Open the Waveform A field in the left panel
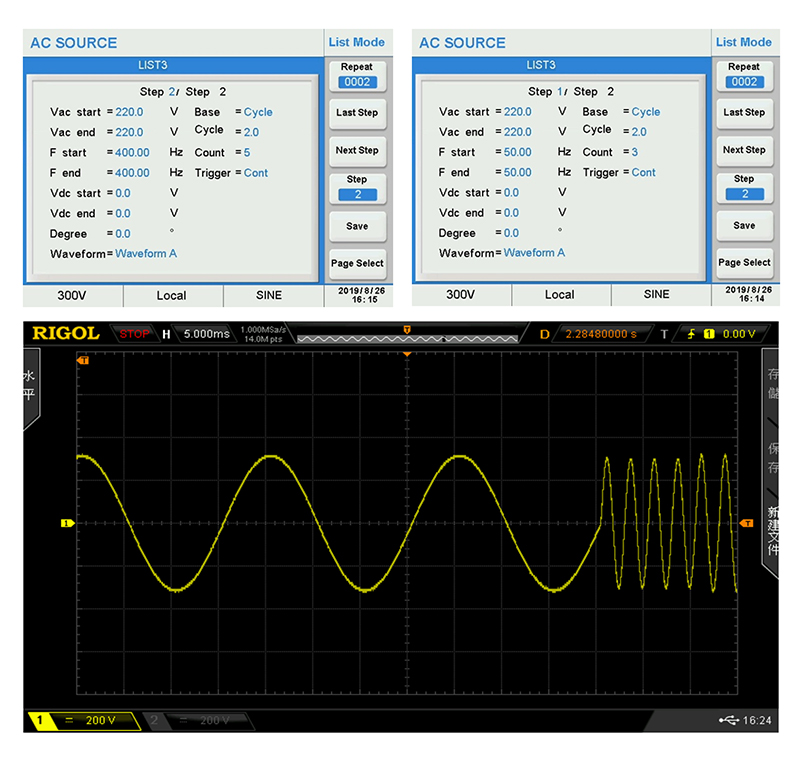The width and height of the screenshot is (800, 763). click(x=145, y=254)
